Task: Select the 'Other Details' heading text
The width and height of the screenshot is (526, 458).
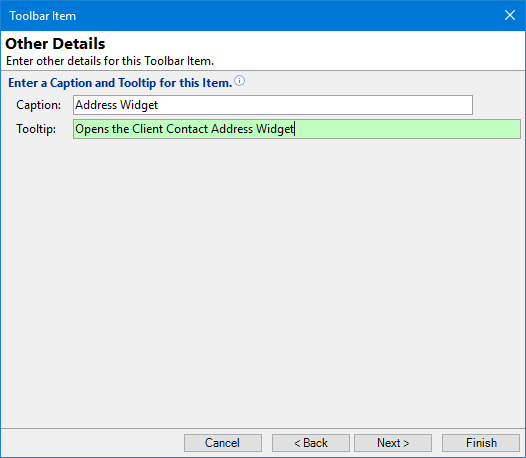Action: pos(55,44)
